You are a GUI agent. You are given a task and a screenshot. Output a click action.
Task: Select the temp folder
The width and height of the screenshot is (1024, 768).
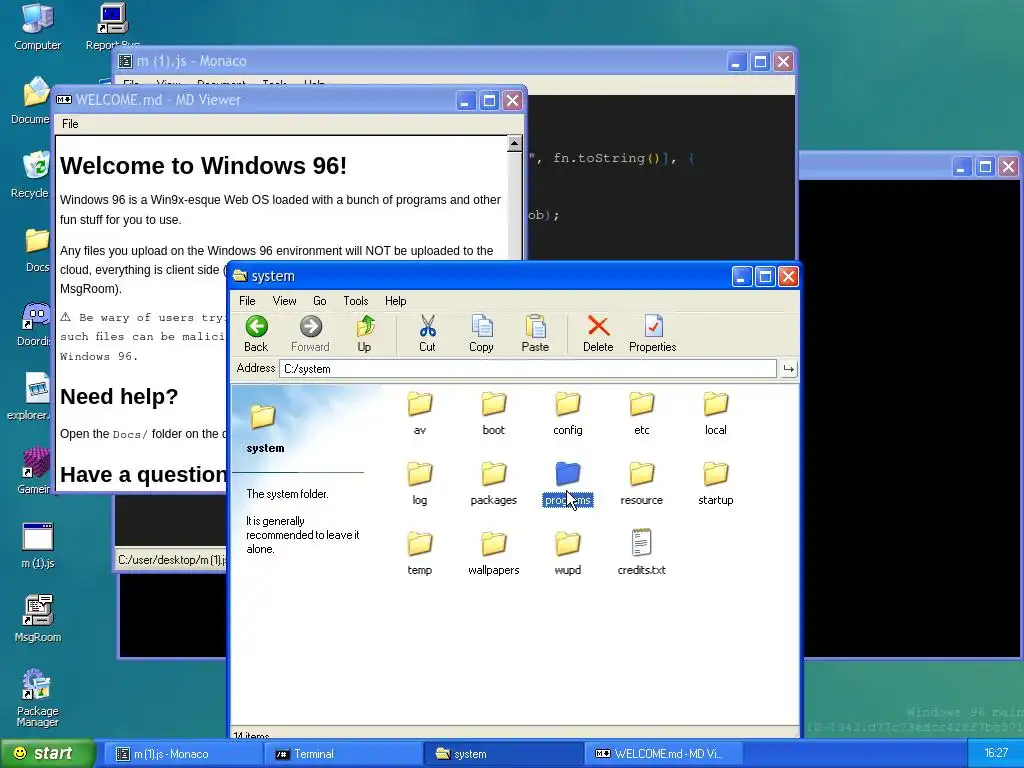coord(420,553)
